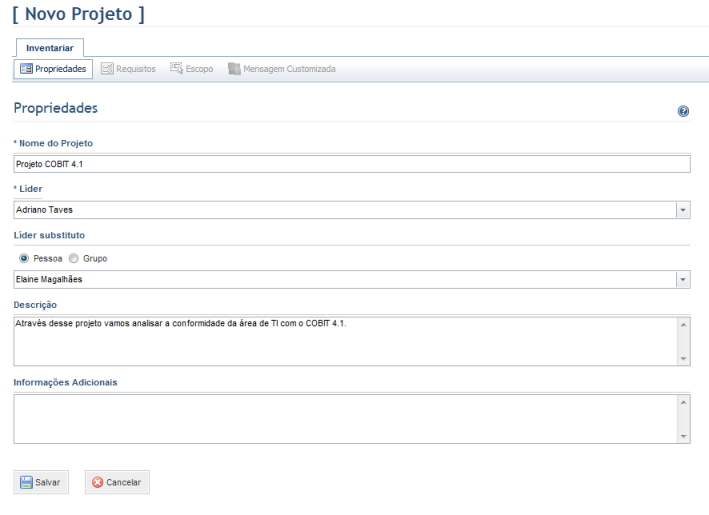
Task: Click Descrição scrollbar down arrow
Action: (683, 359)
